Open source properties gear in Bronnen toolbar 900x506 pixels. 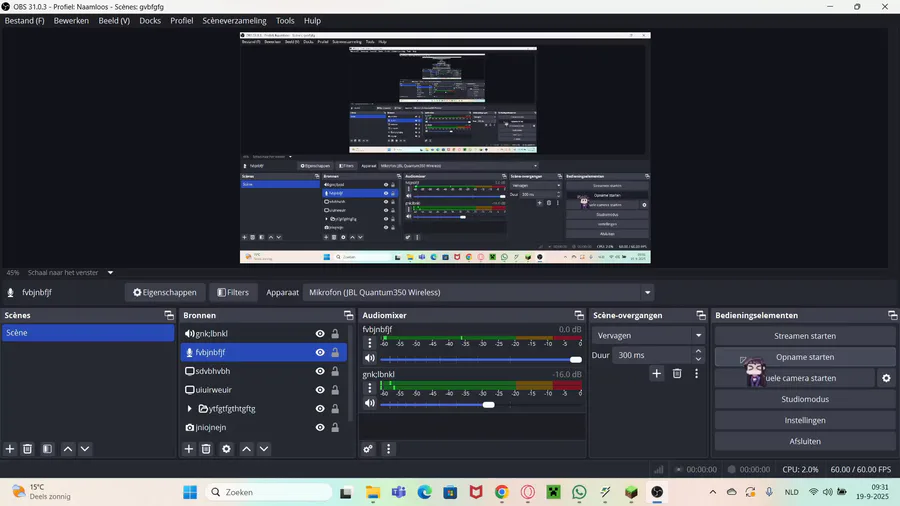(x=226, y=449)
